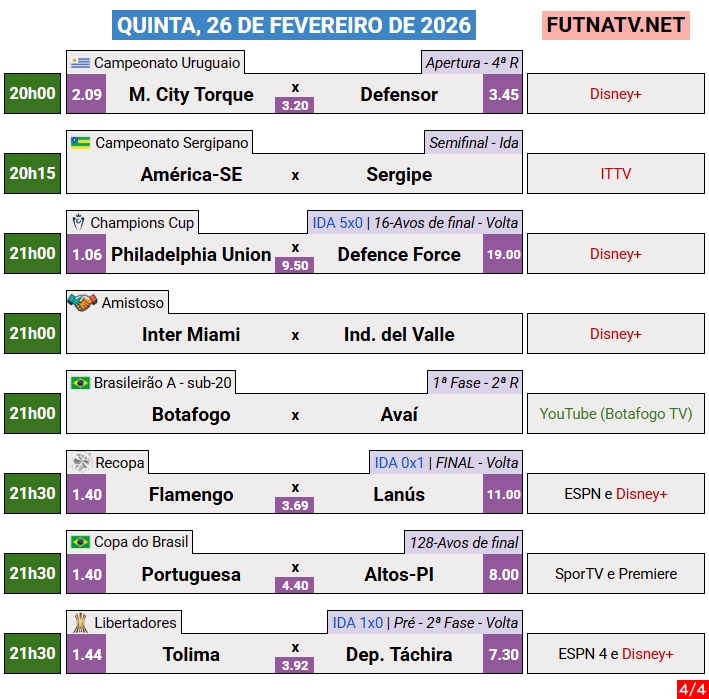Click the Brazil flag beside Copa do Brasil
This screenshot has width=709, height=699.
(81, 542)
